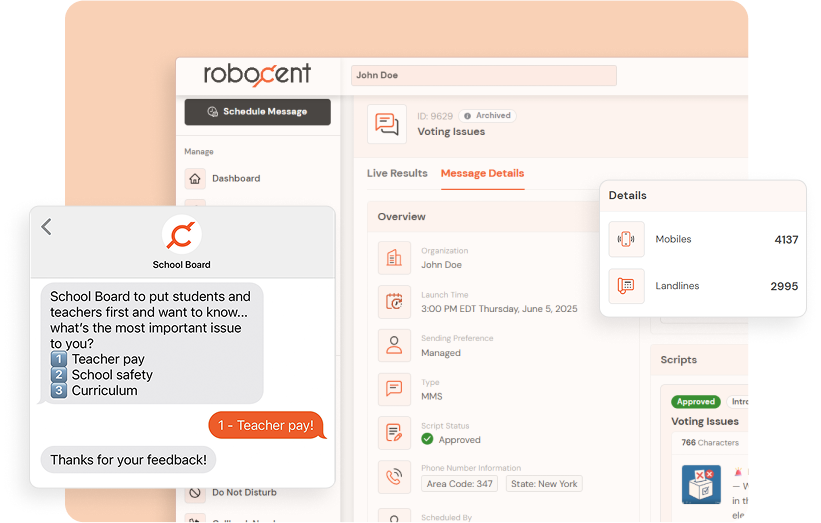Click the Do Not Disturb icon
Viewport: 821px width, 523px height.
tap(195, 493)
